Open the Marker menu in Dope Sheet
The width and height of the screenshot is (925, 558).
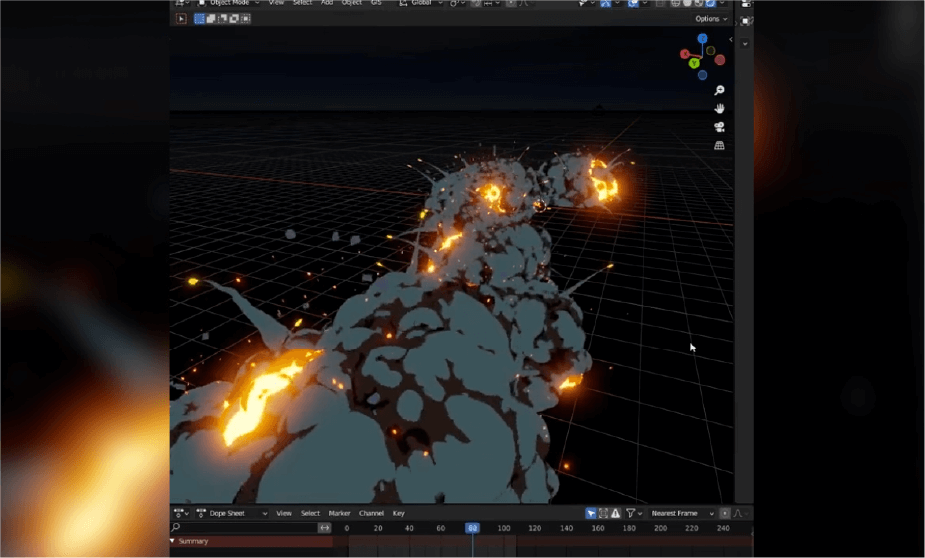click(339, 513)
